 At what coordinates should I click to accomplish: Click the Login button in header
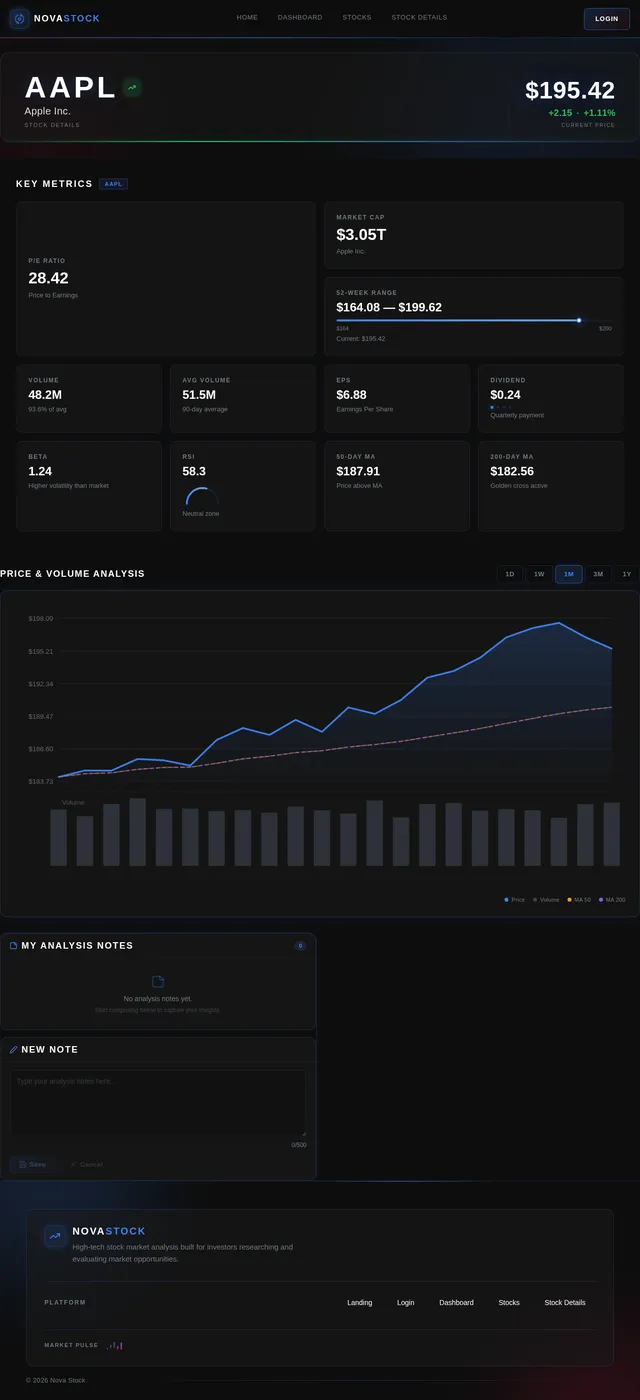click(607, 19)
